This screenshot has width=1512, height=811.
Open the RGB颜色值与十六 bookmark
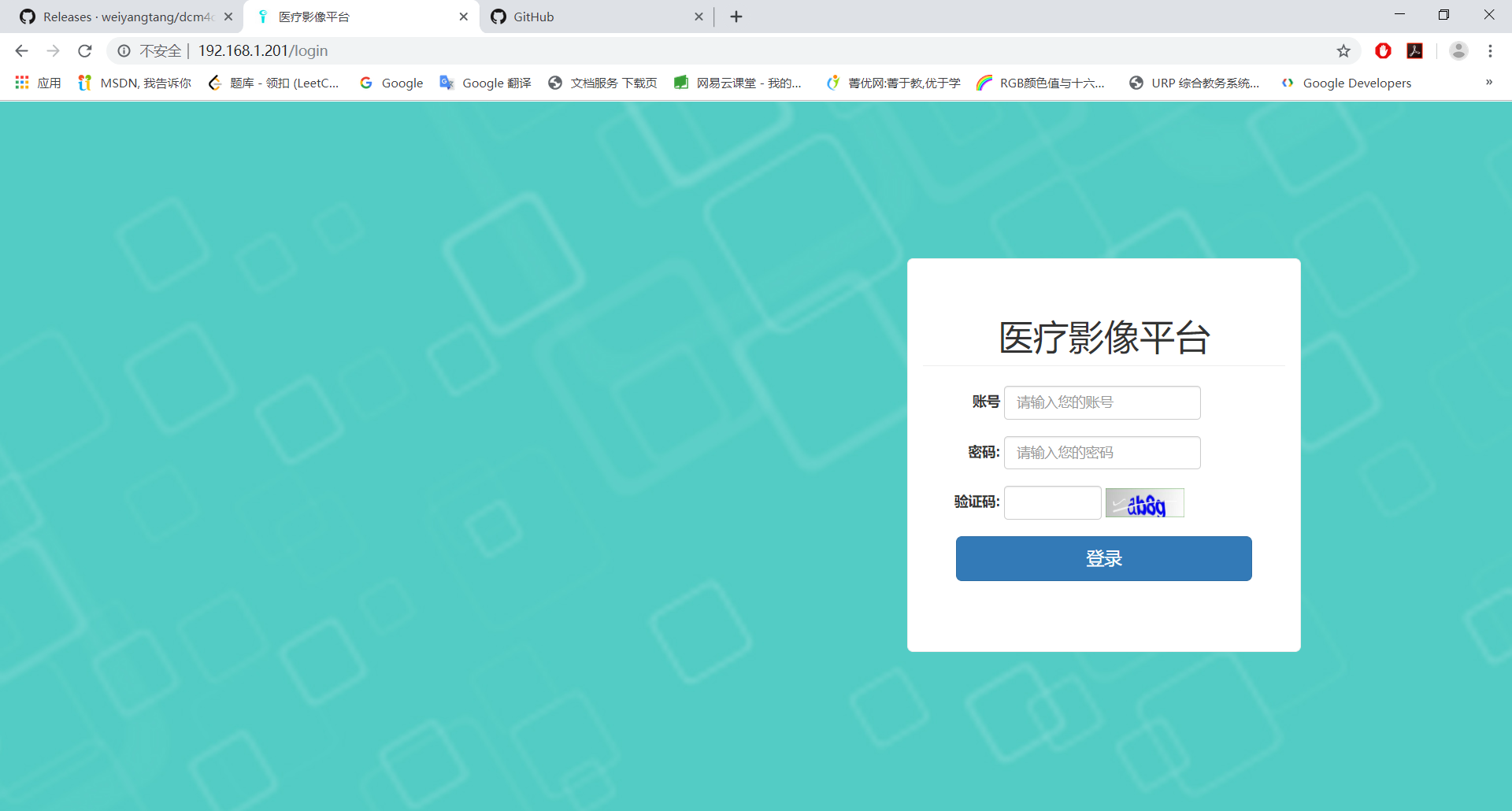click(x=1040, y=83)
